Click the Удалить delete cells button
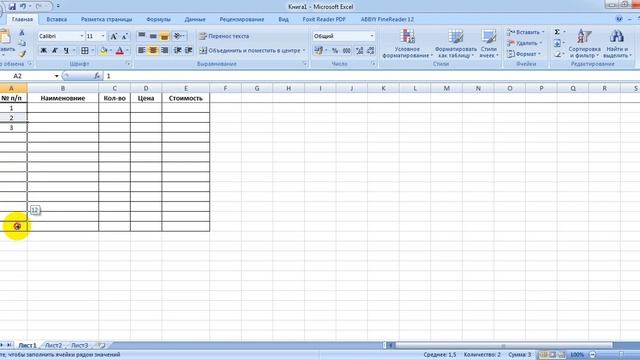640x360 pixels. (524, 43)
